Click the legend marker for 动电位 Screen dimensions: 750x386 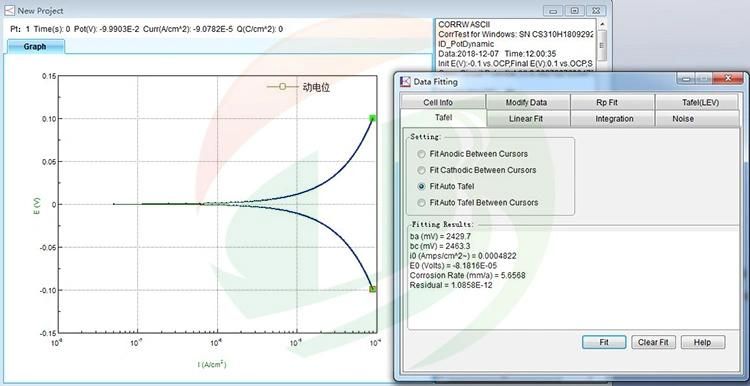[282, 87]
